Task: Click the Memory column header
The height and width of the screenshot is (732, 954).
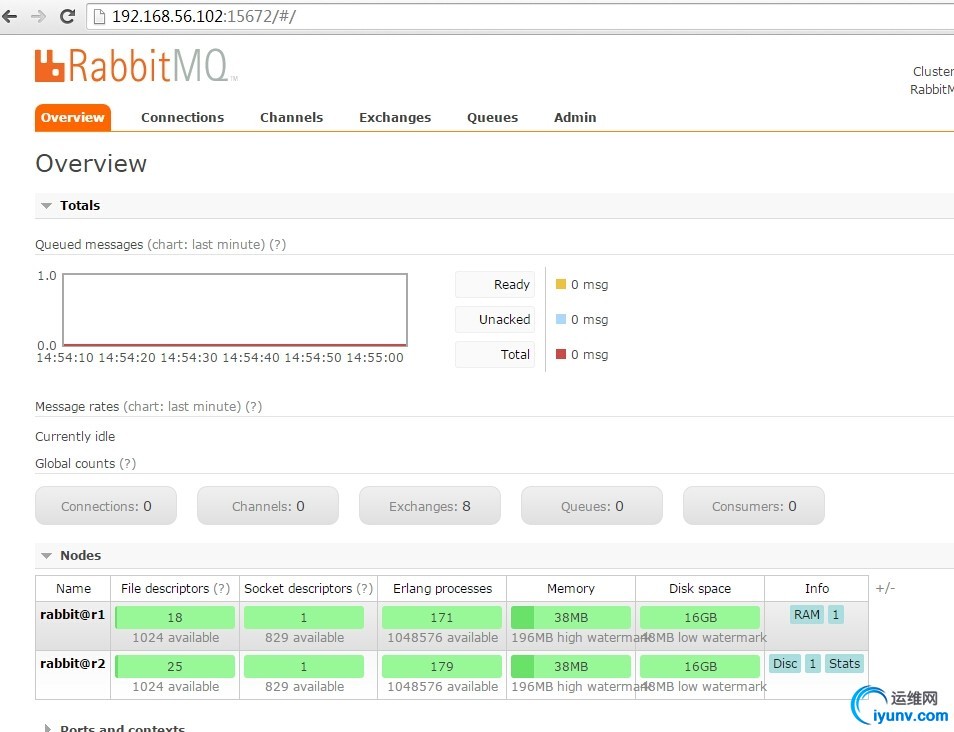Action: (x=571, y=588)
